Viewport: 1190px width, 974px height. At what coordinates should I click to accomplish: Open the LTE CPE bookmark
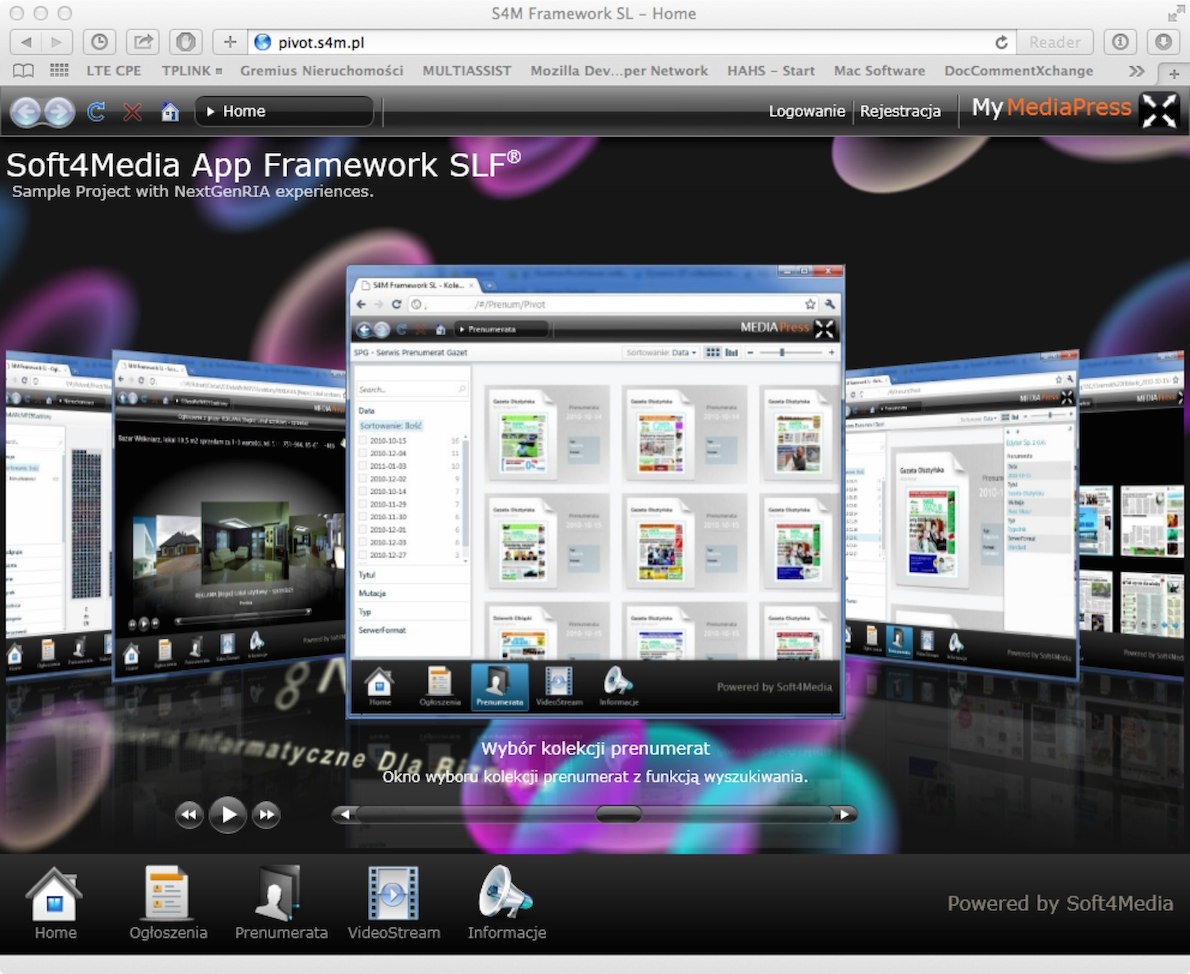pyautogui.click(x=114, y=71)
